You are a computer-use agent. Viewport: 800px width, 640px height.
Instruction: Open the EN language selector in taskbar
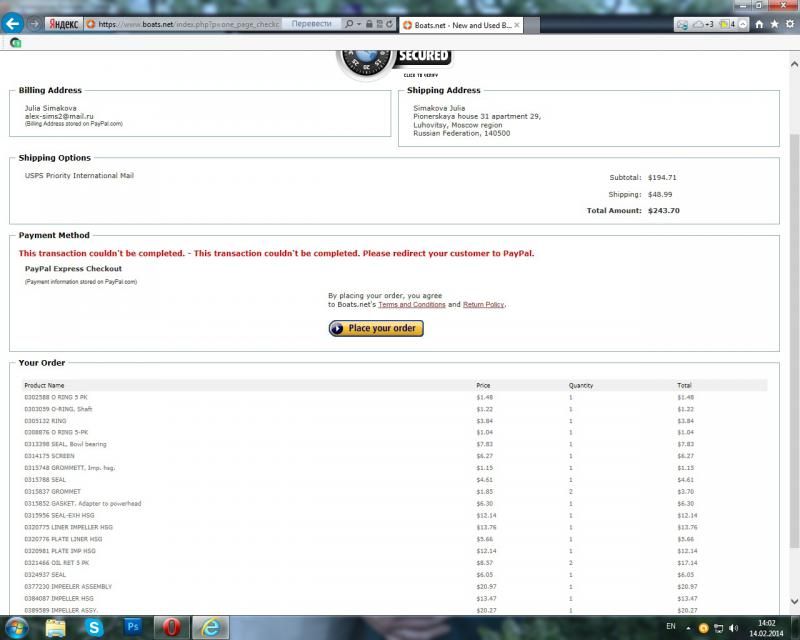click(x=670, y=626)
